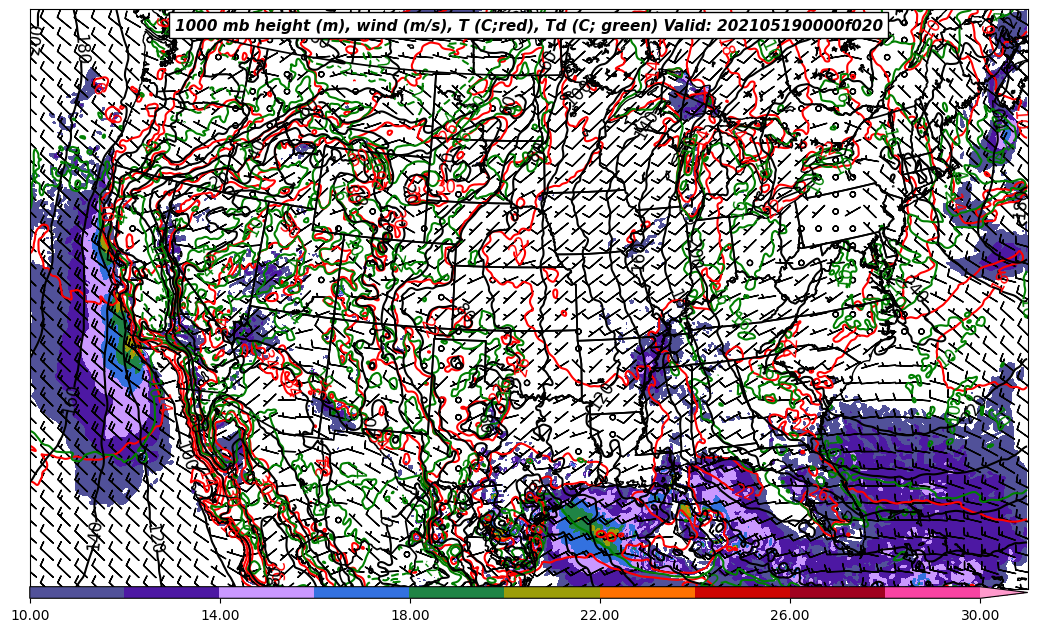This screenshot has height=632, width=1037.
Task: Click the bright red colorbar segment
Action: pyautogui.click(x=742, y=592)
